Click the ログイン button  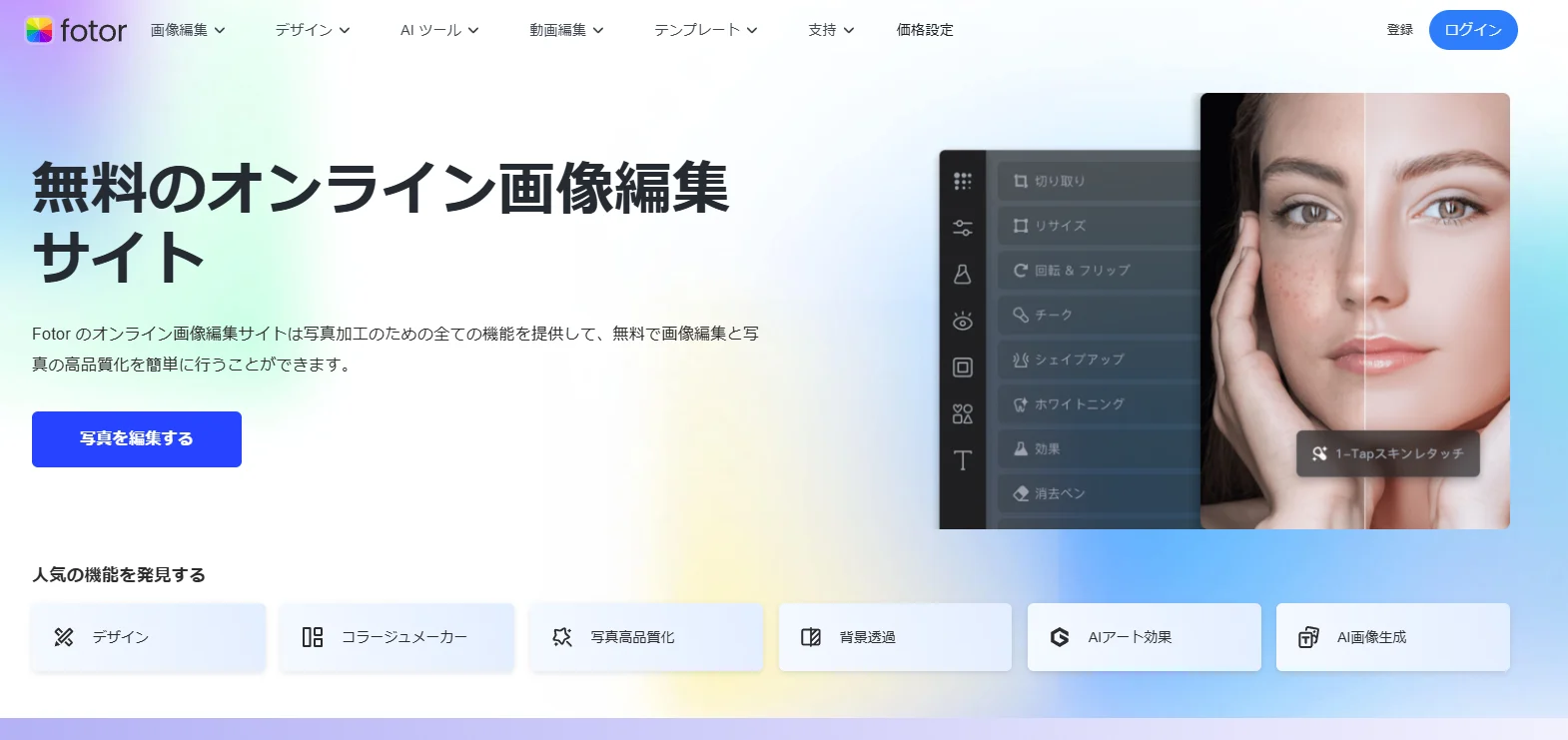coord(1473,30)
